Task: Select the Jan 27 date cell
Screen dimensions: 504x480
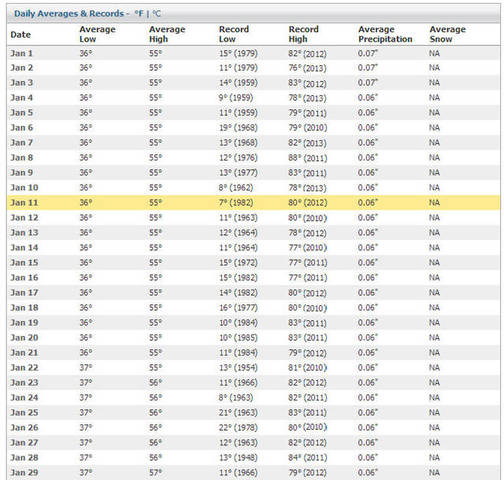Action: tap(24, 443)
